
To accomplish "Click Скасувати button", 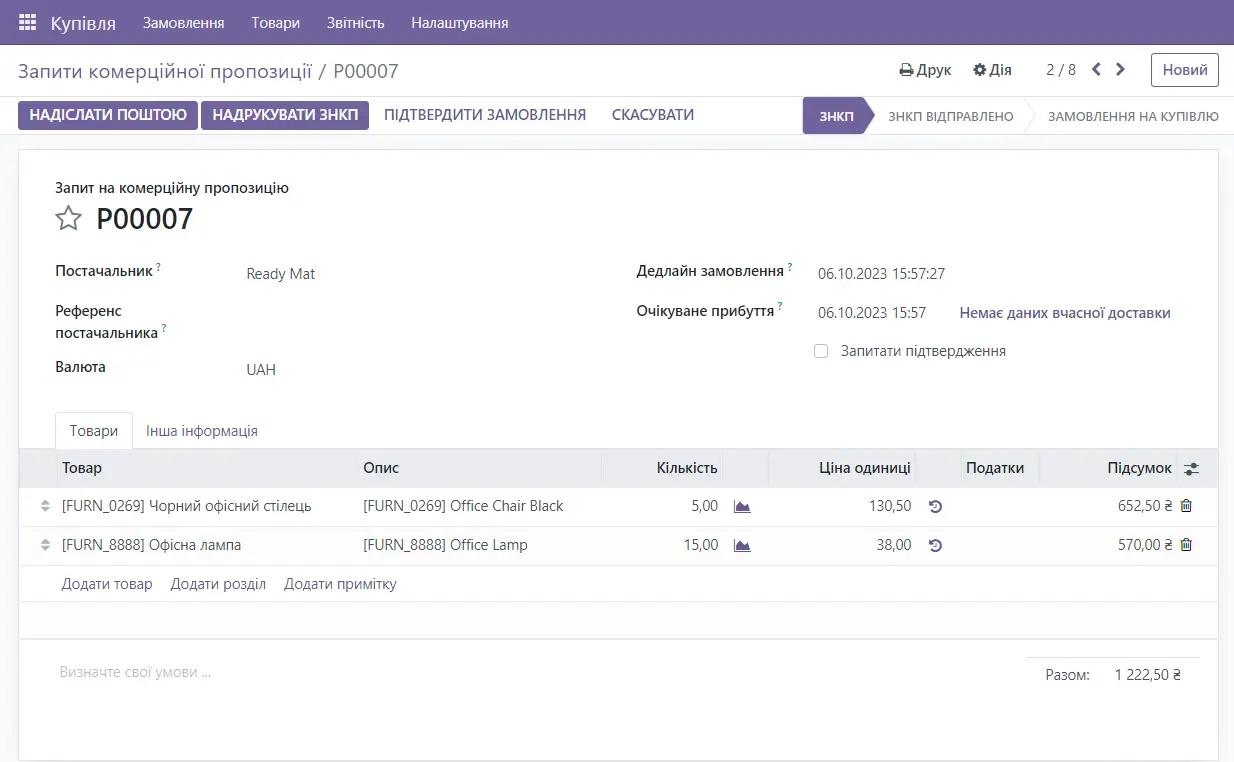I will click(x=653, y=115).
